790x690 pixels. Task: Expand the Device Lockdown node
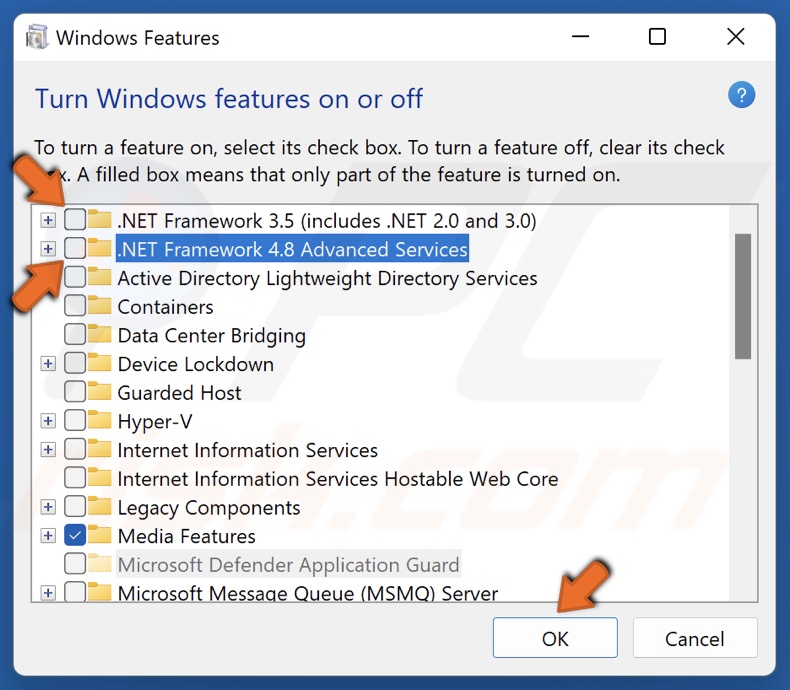point(48,363)
